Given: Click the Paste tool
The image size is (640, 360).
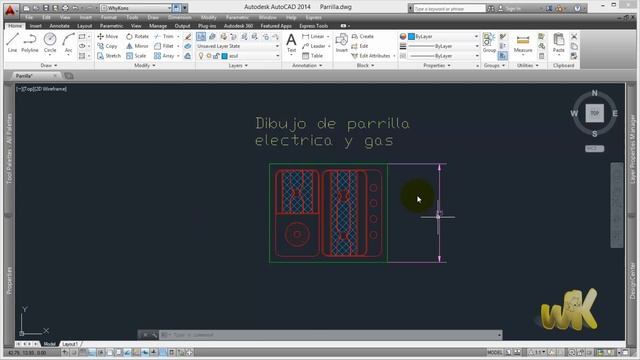Looking at the screenshot, I should point(558,43).
